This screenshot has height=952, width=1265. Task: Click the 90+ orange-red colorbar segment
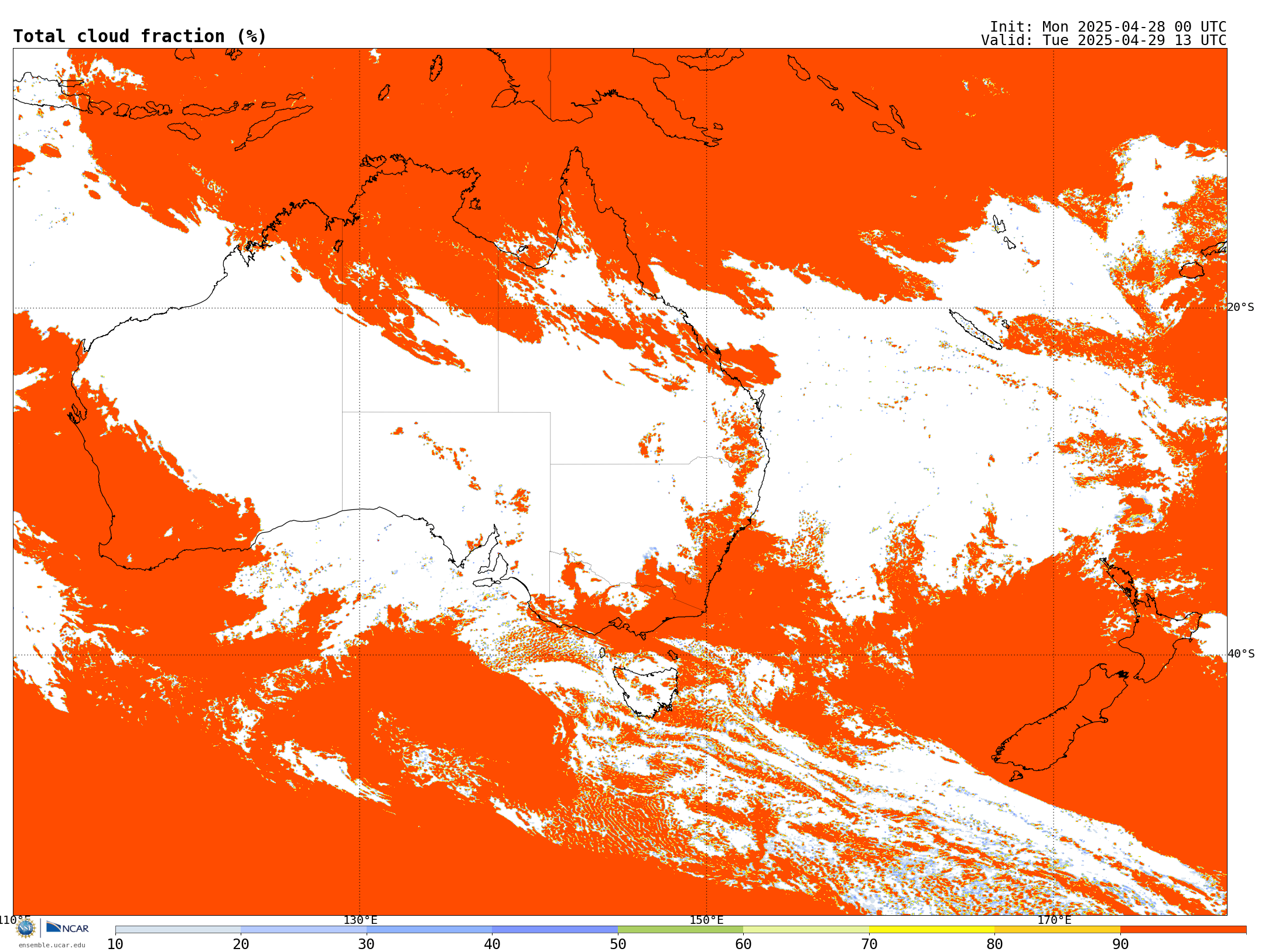(x=1183, y=930)
